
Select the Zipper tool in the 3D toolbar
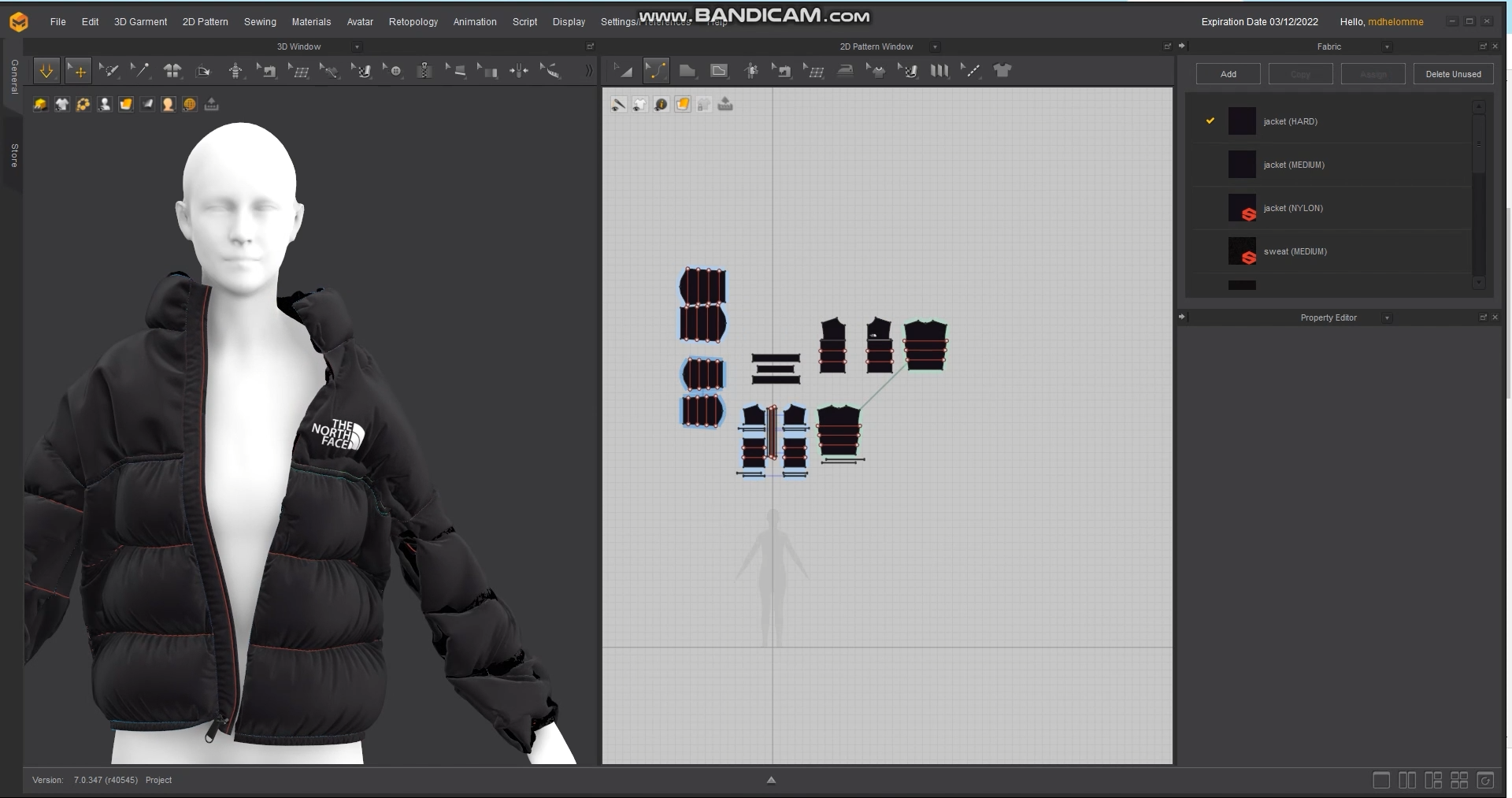(x=424, y=71)
